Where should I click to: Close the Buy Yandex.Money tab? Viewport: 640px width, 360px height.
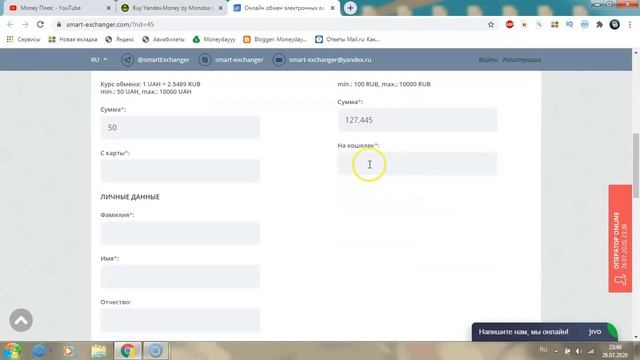pyautogui.click(x=221, y=8)
